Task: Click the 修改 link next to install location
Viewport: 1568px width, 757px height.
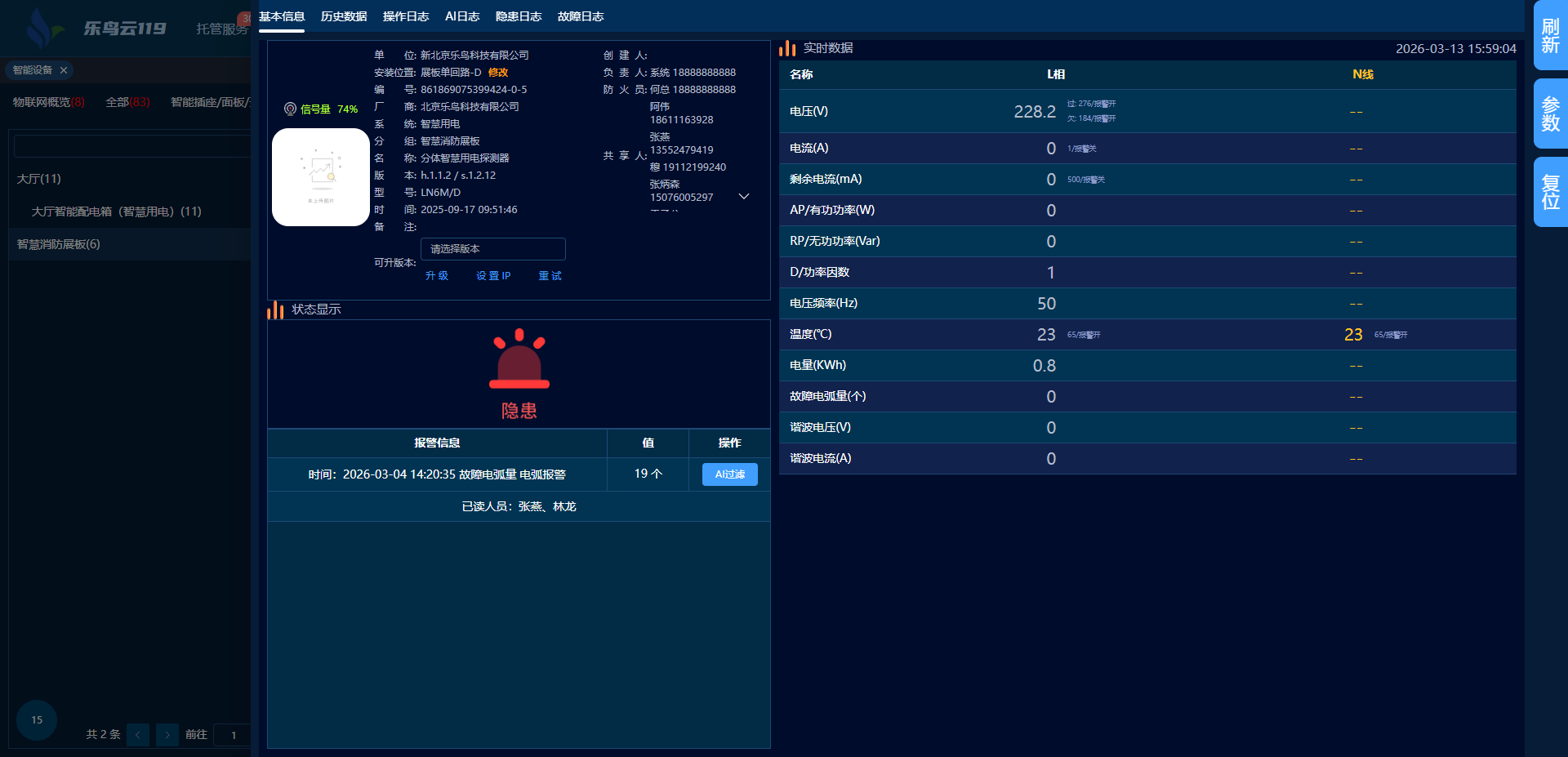Action: click(498, 73)
